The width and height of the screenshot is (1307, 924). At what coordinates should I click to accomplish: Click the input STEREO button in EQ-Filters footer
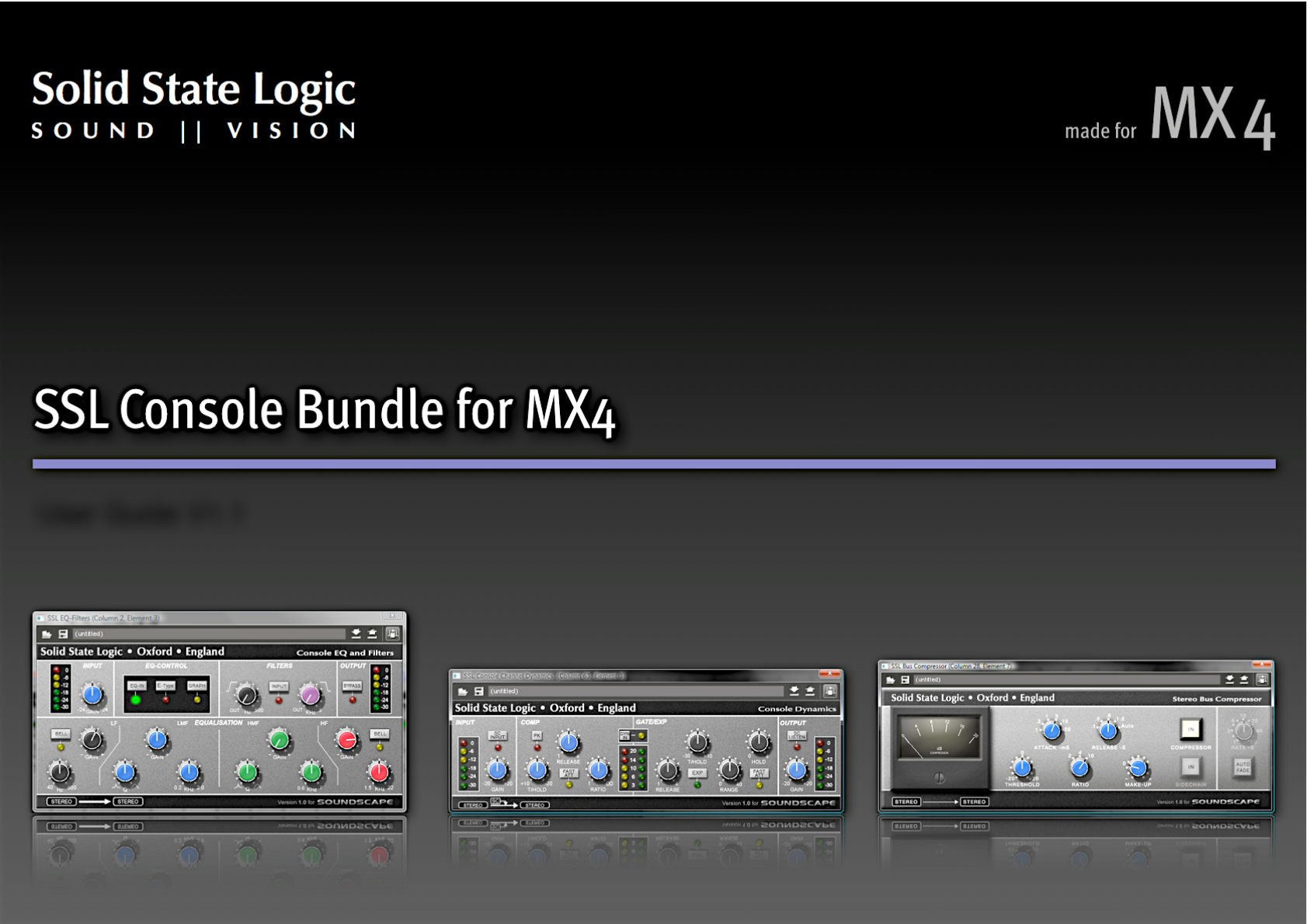(62, 802)
